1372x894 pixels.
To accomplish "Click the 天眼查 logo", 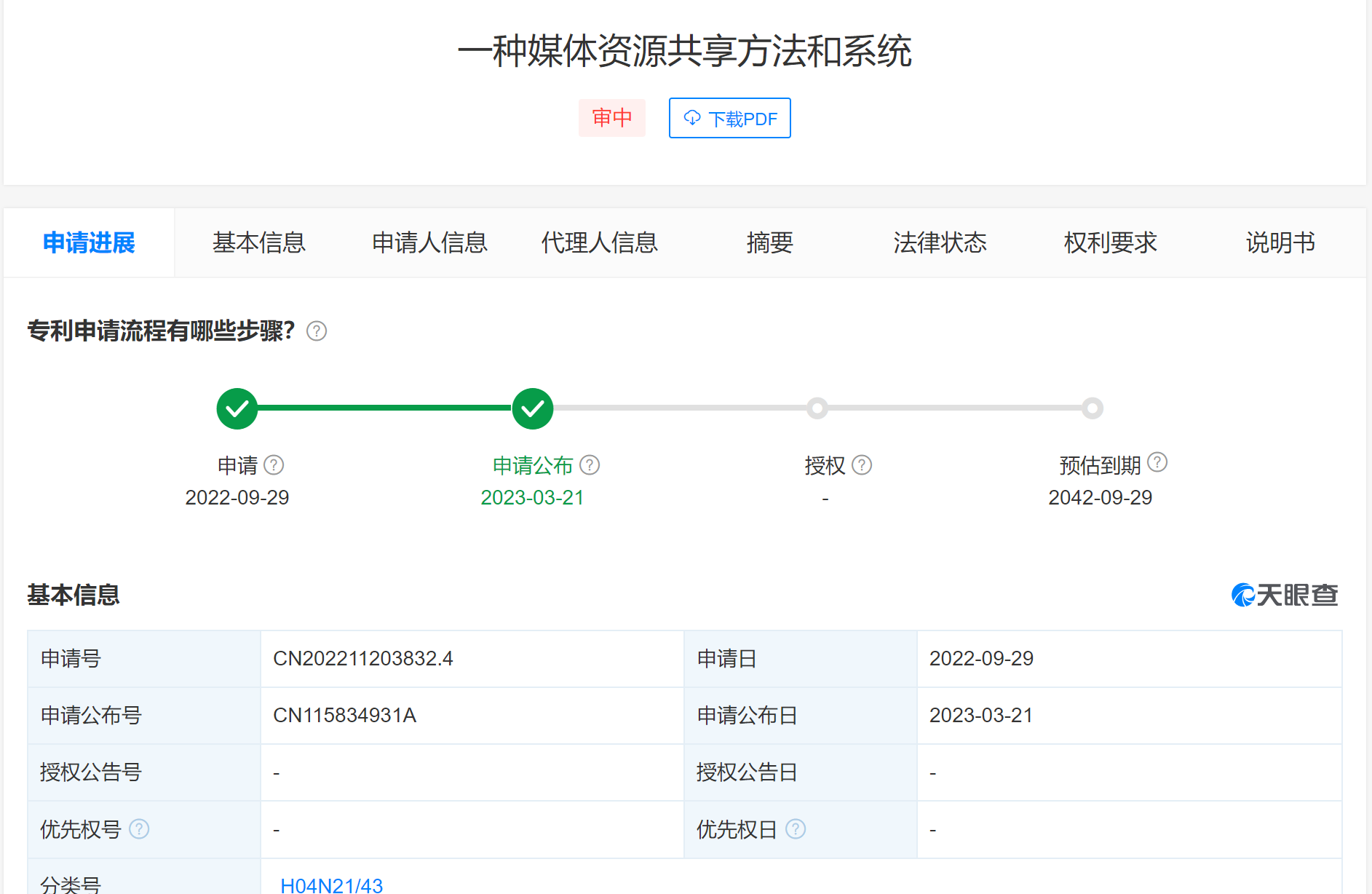I will [x=1285, y=595].
